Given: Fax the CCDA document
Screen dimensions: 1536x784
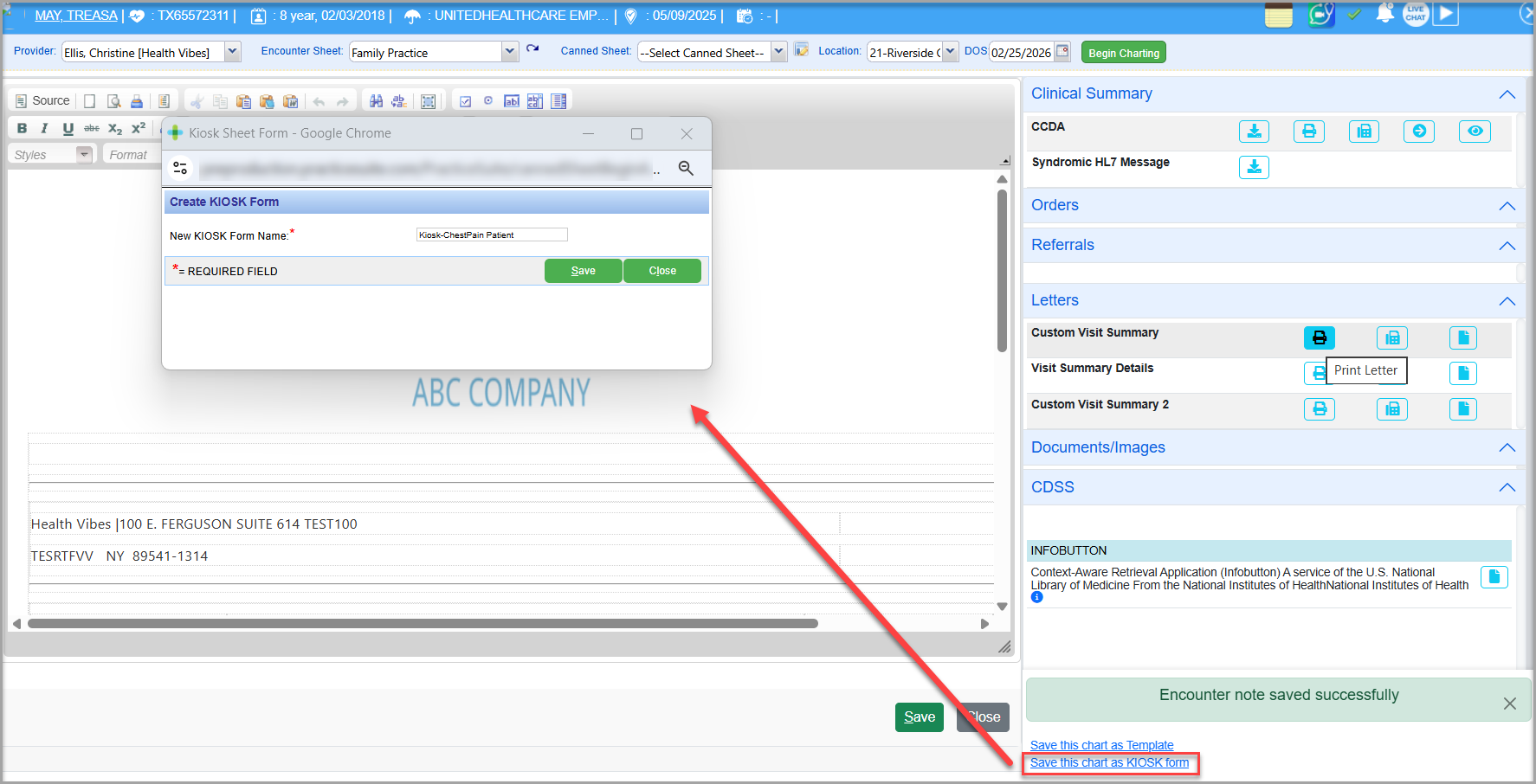Looking at the screenshot, I should [x=1364, y=132].
